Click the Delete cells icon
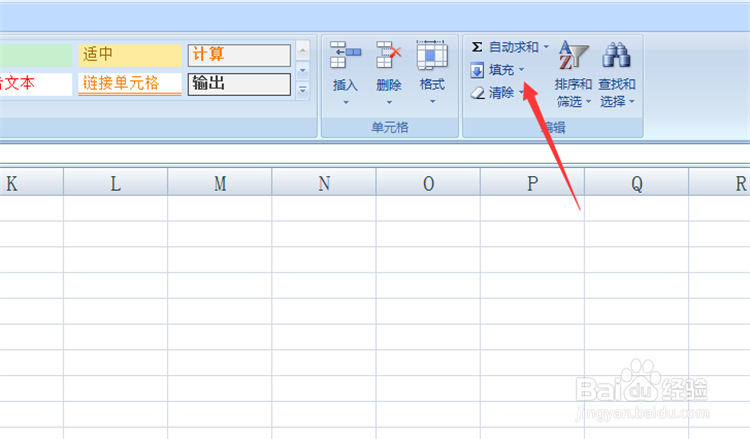750x439 pixels. [388, 55]
